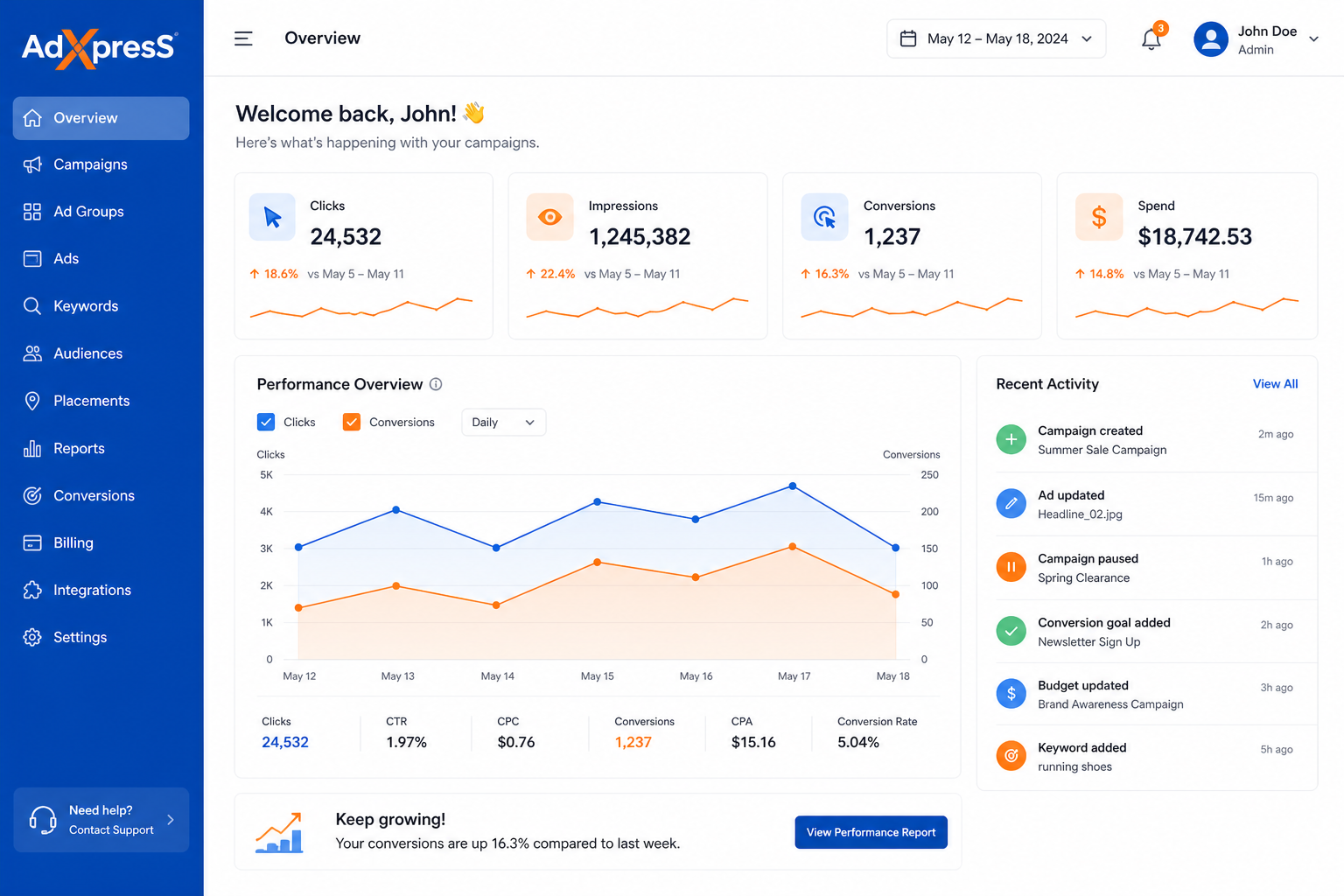The image size is (1344, 896).
Task: Click the AdXpress logo
Action: tap(100, 47)
